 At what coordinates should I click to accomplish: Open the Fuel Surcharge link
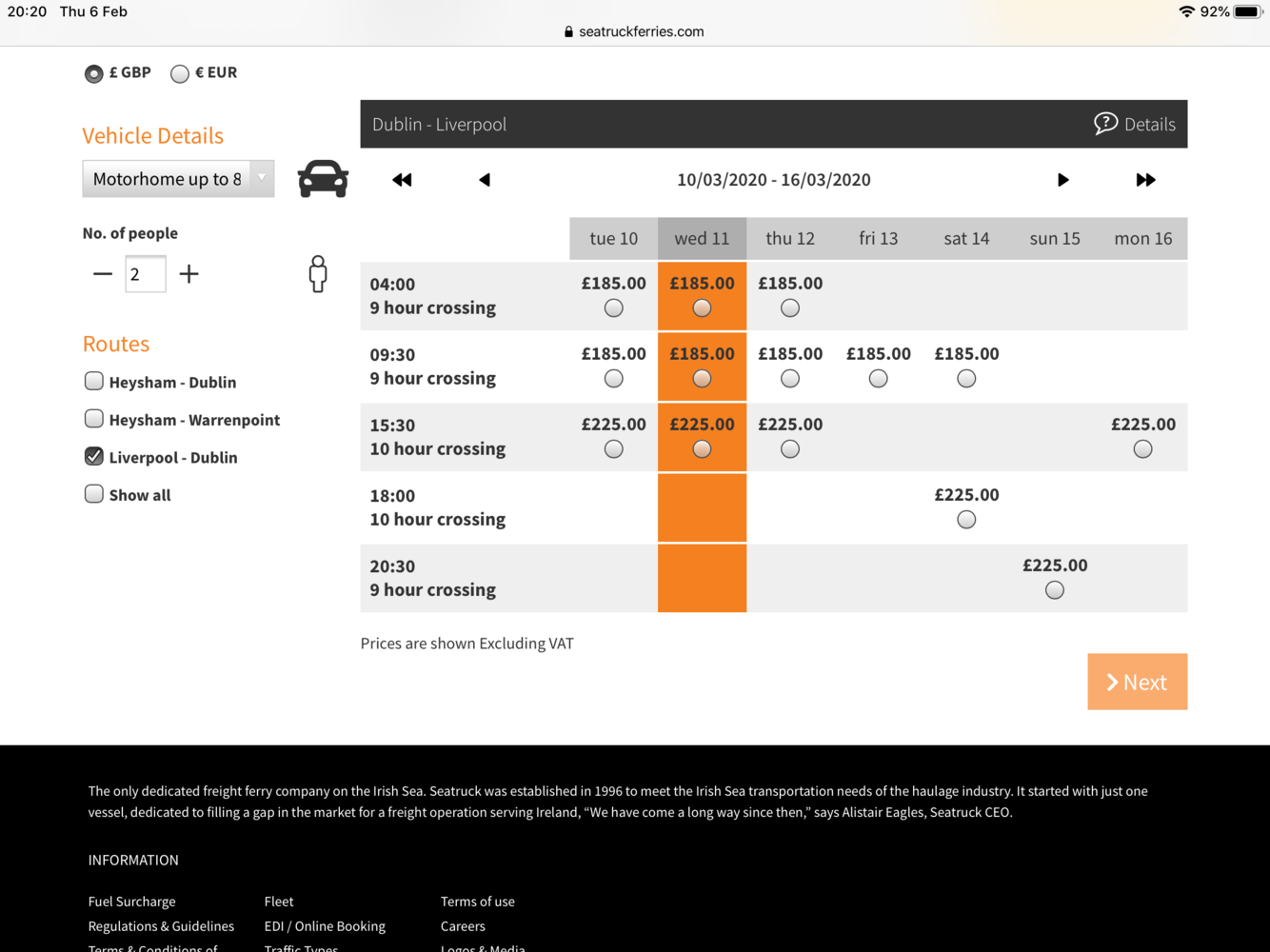pos(131,902)
